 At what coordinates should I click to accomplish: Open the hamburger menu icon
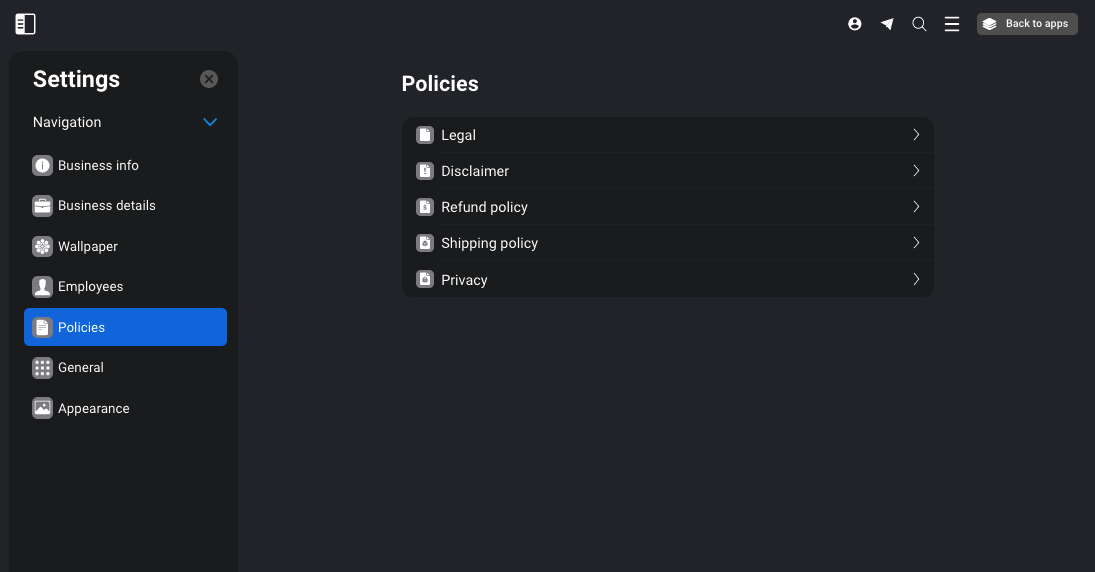[x=952, y=24]
